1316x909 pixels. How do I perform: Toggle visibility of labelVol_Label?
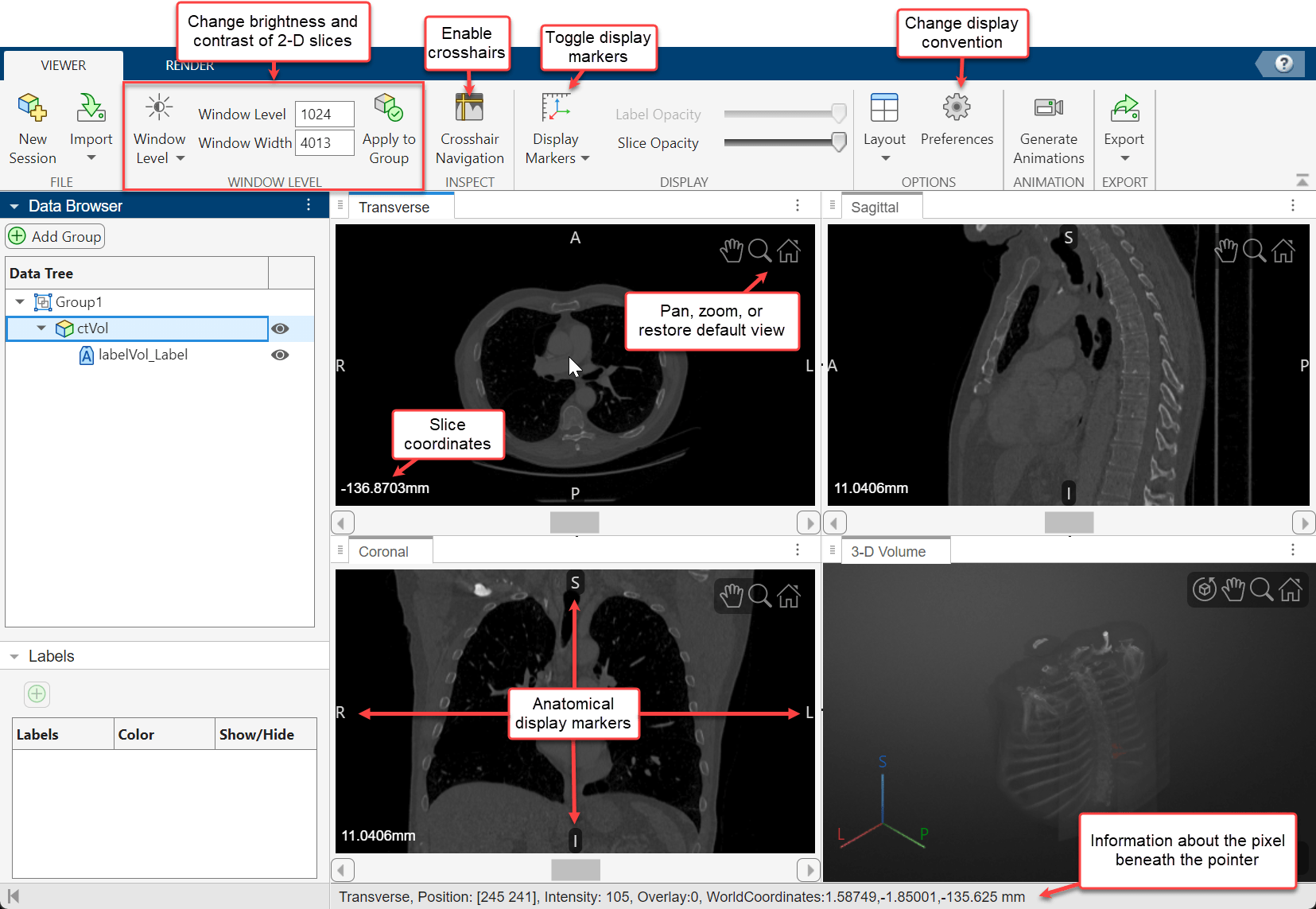click(x=280, y=355)
